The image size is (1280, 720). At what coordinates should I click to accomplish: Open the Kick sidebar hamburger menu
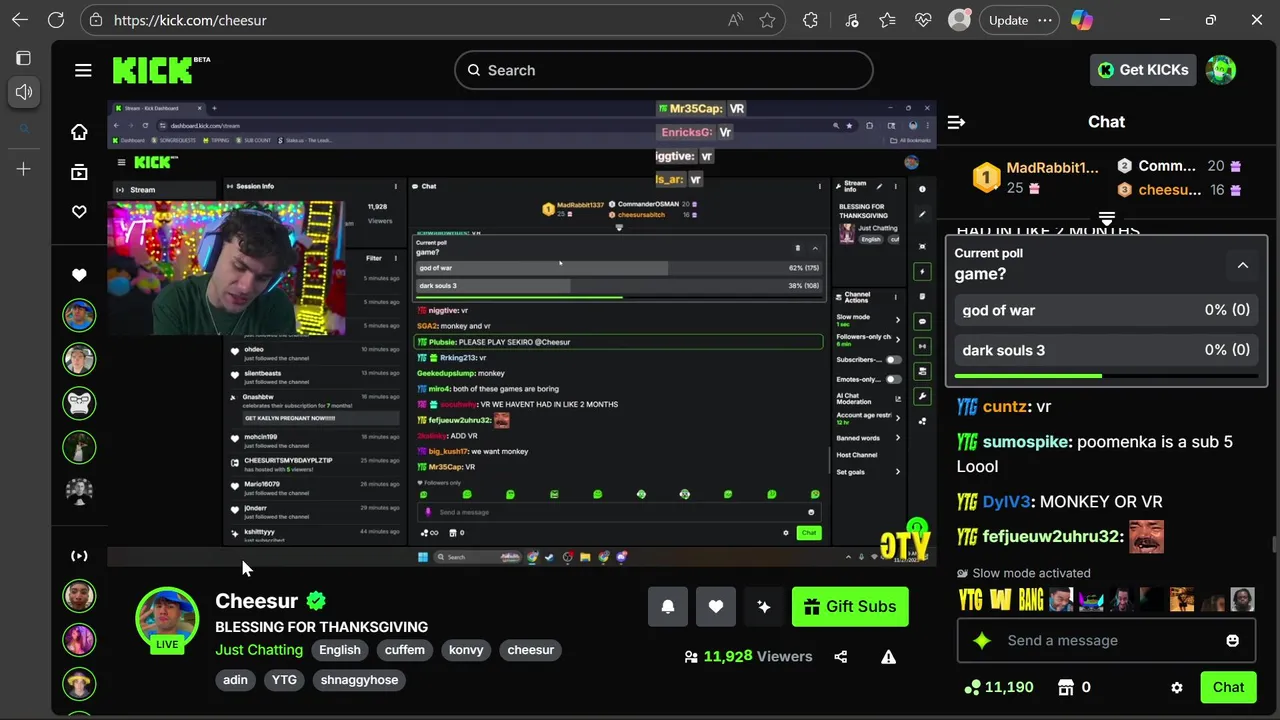click(x=83, y=70)
